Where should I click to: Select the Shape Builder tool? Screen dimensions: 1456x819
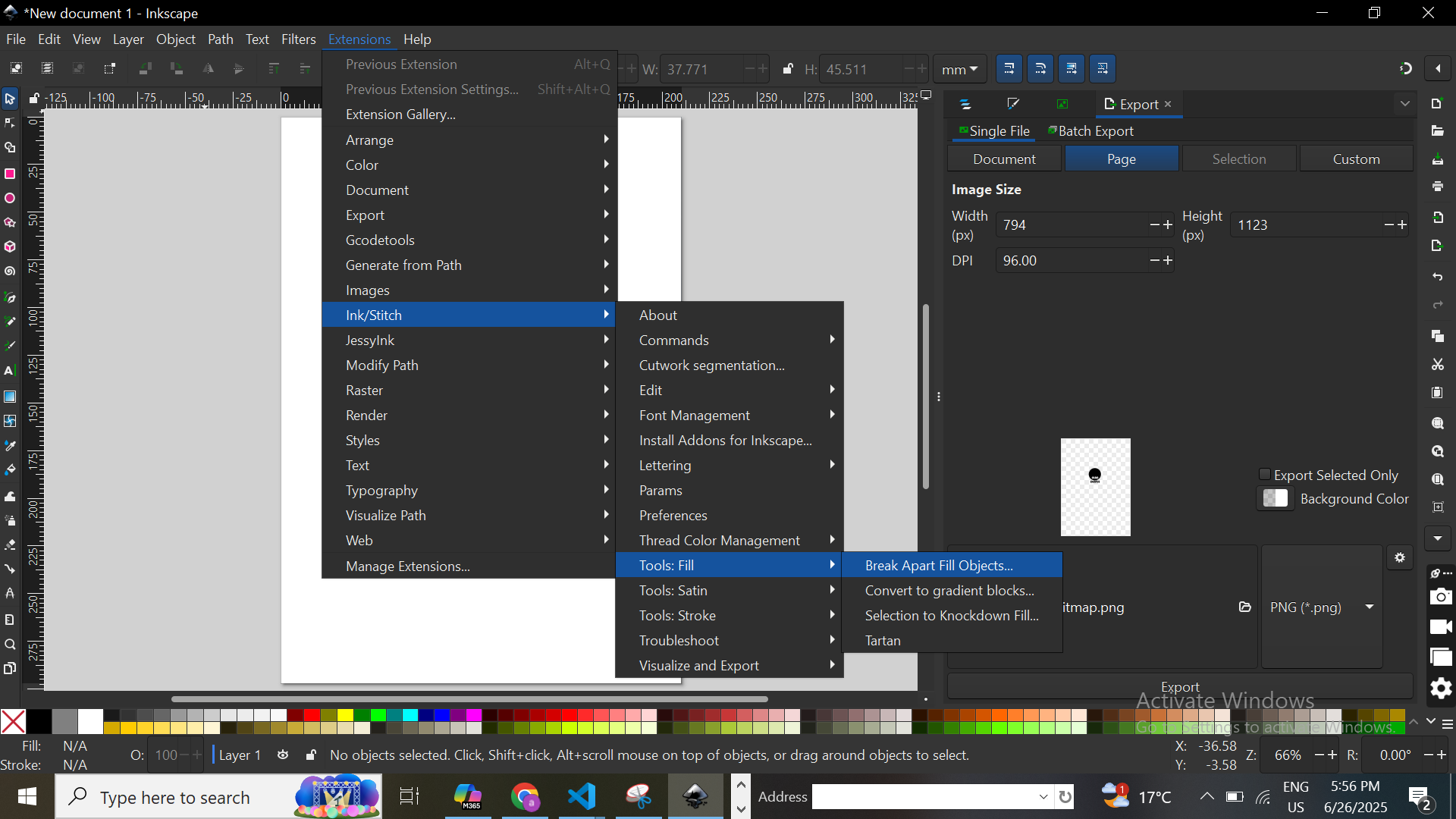[x=10, y=149]
